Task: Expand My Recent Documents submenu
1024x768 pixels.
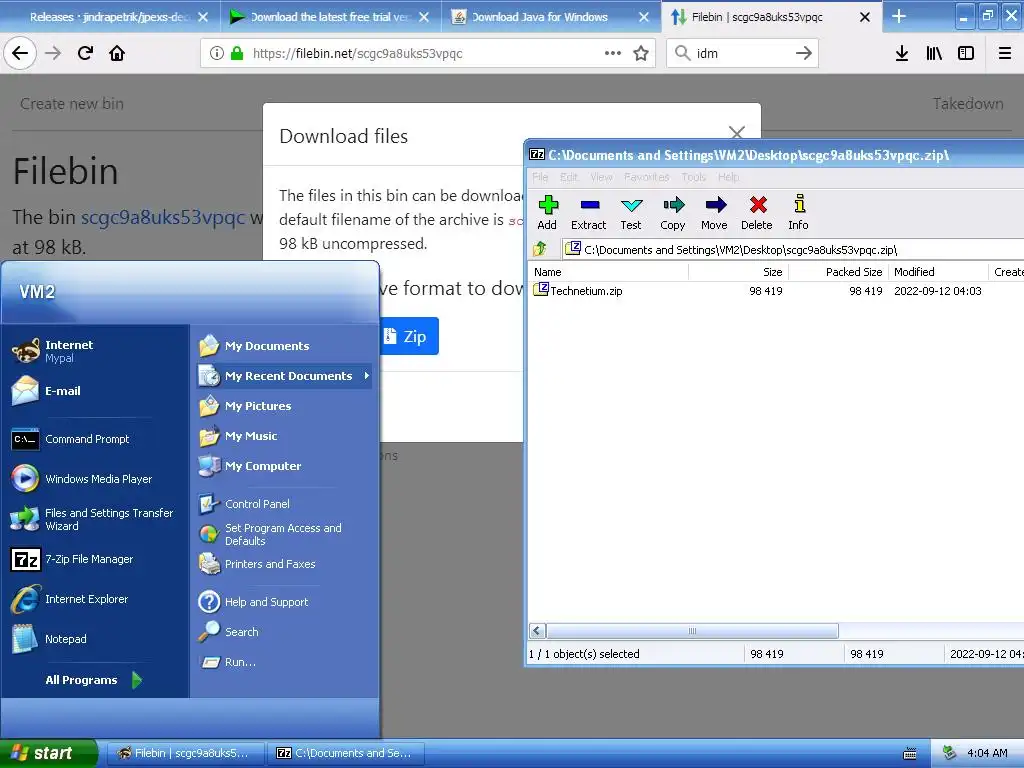Action: coord(284,376)
